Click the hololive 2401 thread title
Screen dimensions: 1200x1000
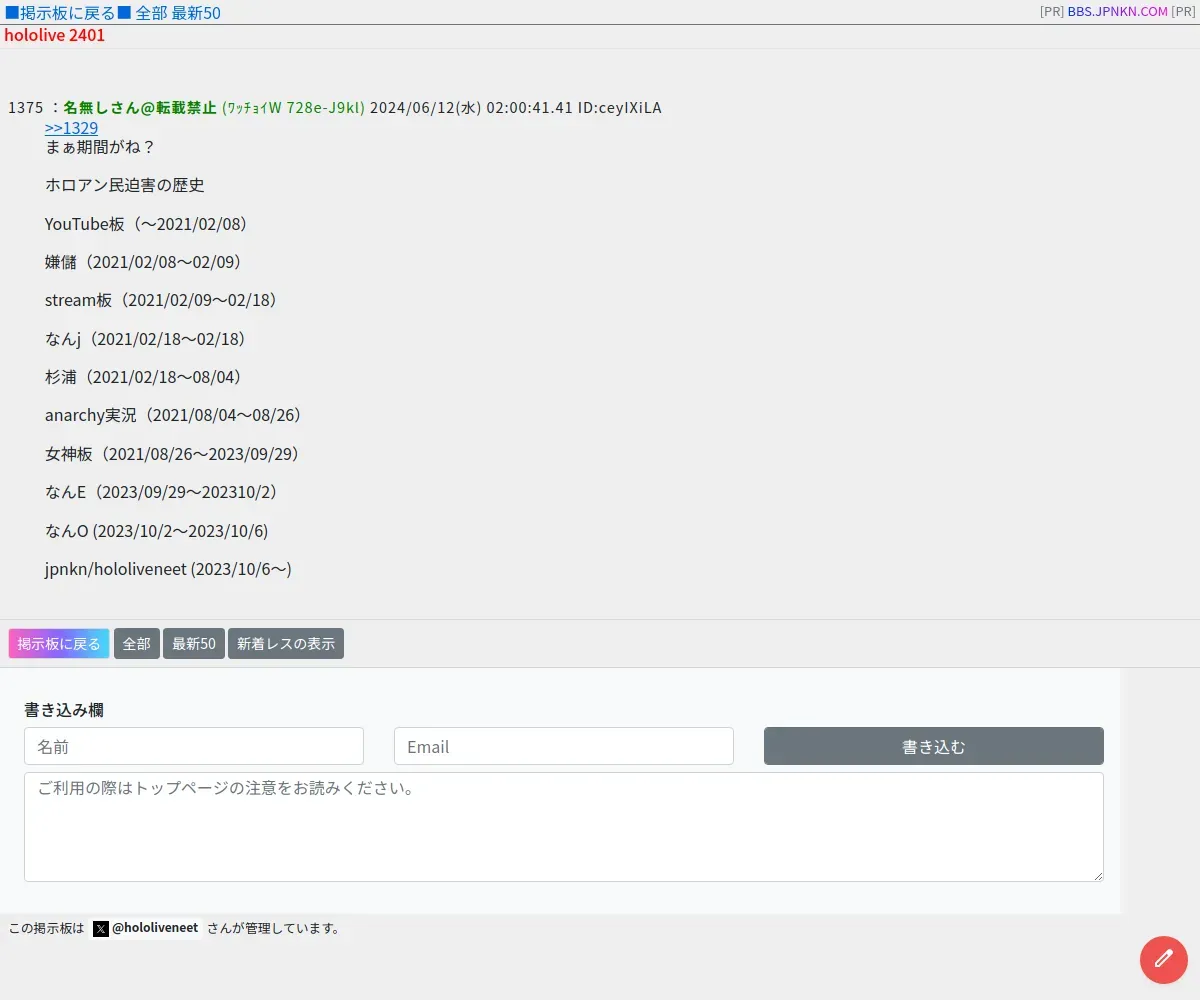(x=55, y=35)
